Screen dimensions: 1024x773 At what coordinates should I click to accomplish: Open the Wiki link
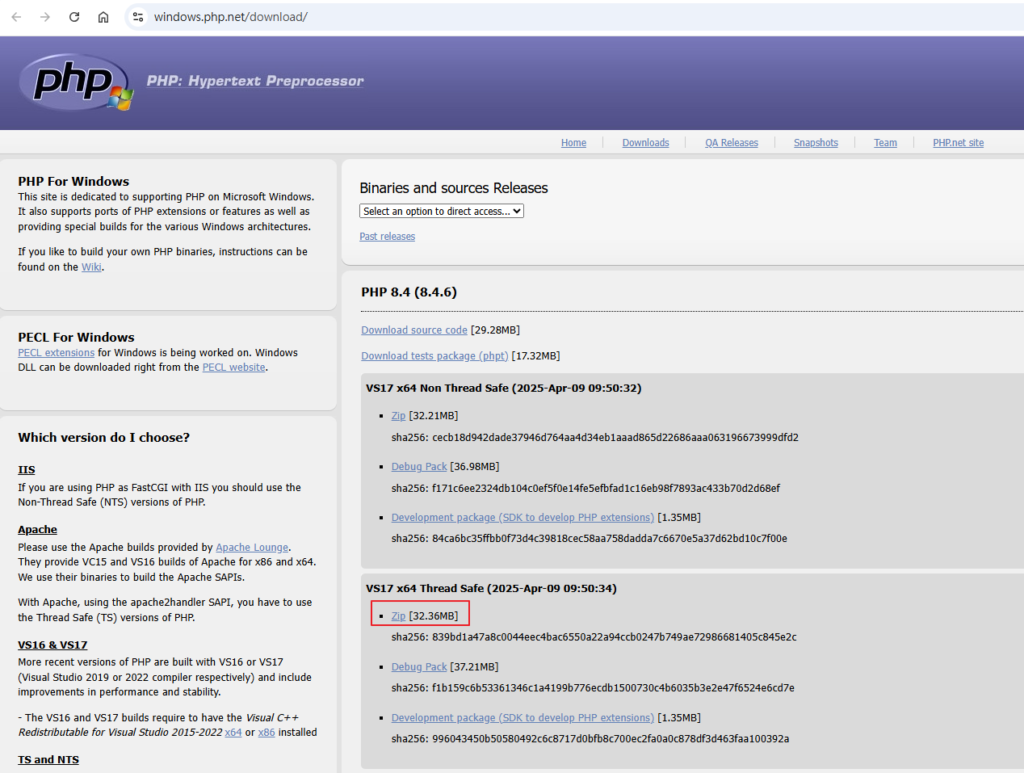click(91, 266)
